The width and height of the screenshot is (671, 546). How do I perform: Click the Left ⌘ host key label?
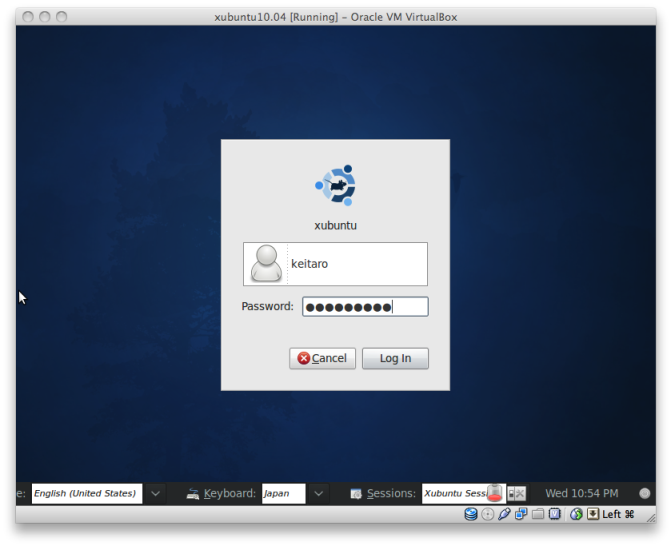pos(618,514)
